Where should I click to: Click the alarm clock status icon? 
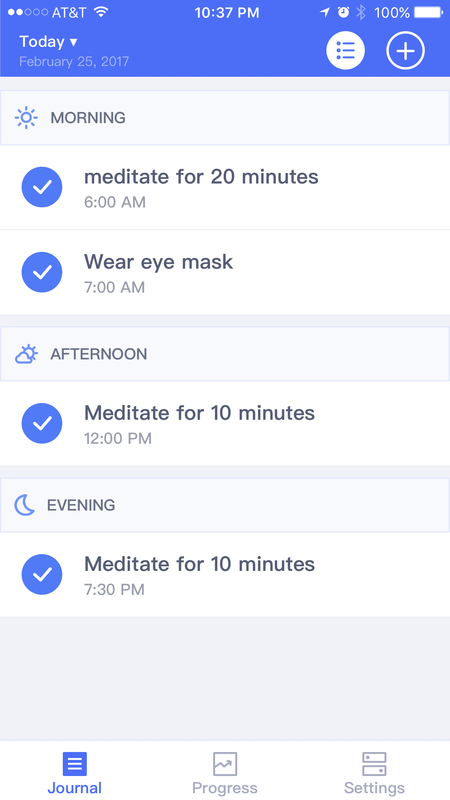coord(343,12)
